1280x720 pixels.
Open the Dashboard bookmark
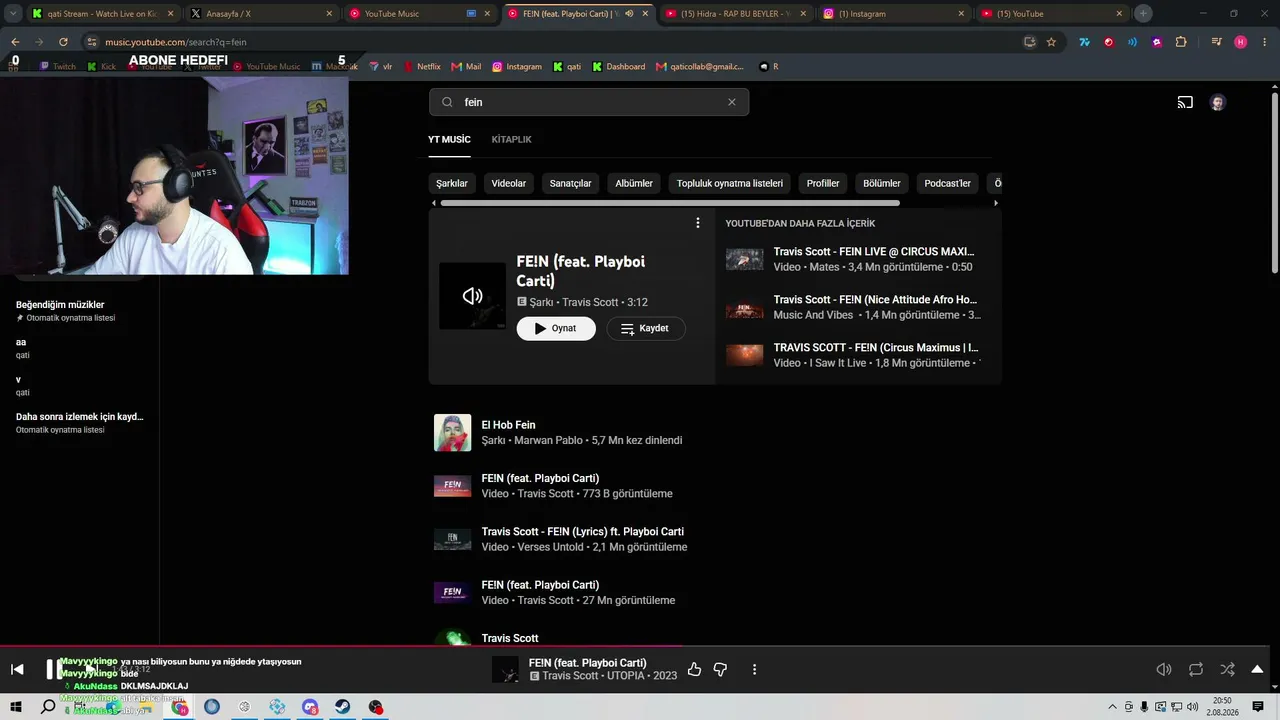619,66
